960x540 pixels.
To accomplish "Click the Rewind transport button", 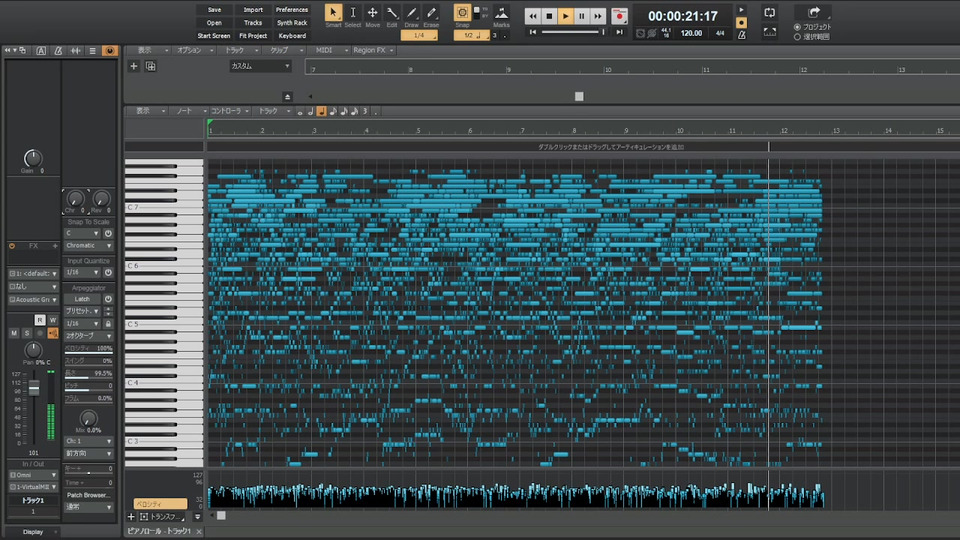I will point(532,16).
